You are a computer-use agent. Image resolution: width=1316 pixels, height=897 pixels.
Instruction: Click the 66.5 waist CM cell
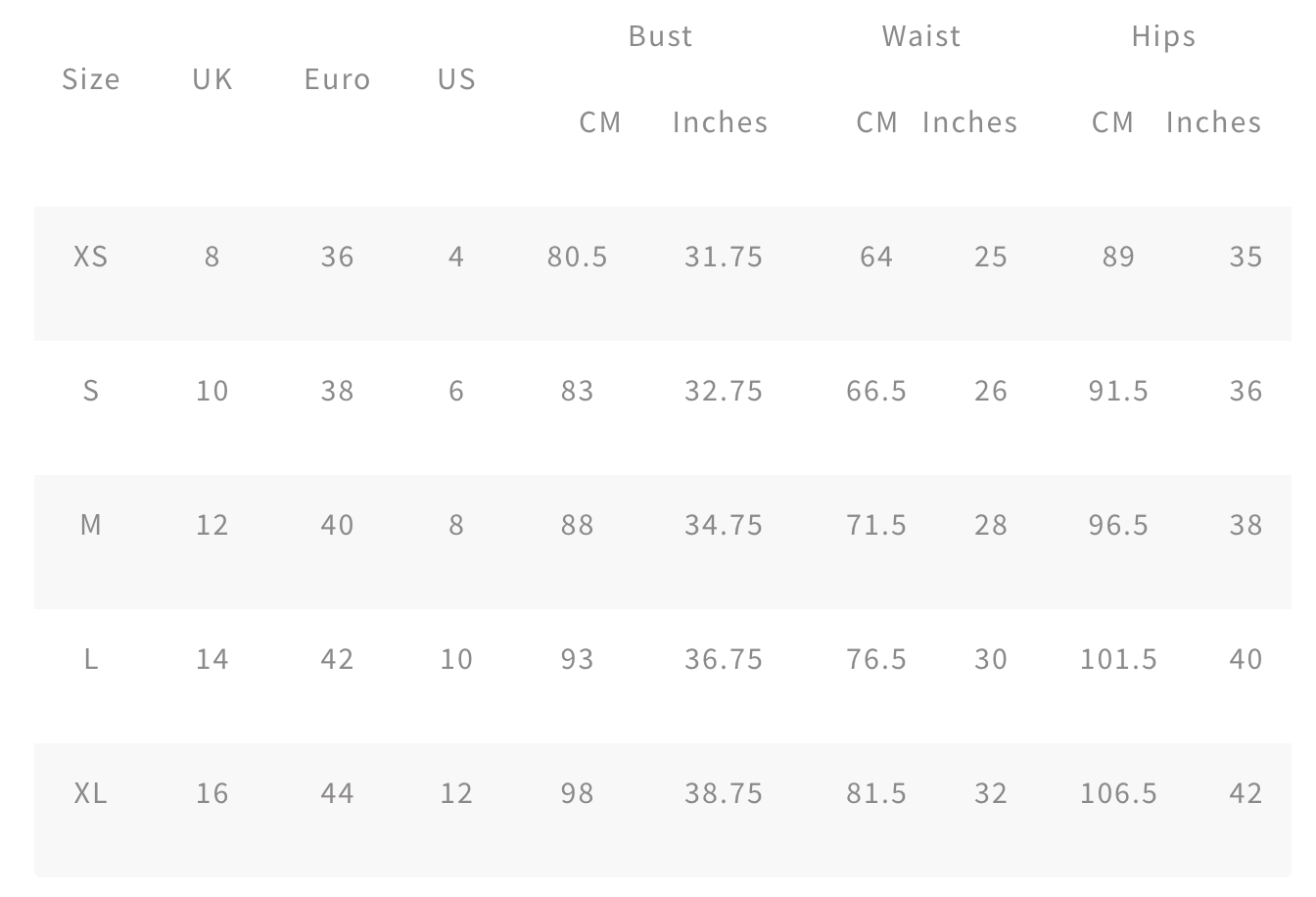[x=876, y=391]
